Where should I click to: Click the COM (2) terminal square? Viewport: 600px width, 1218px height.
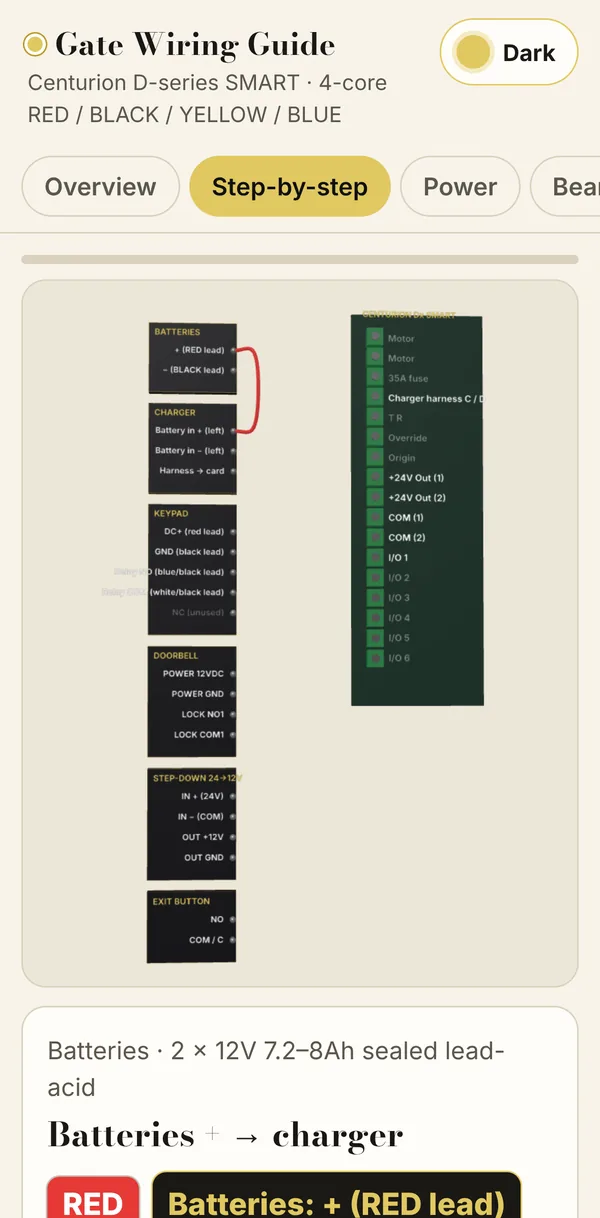click(x=375, y=538)
